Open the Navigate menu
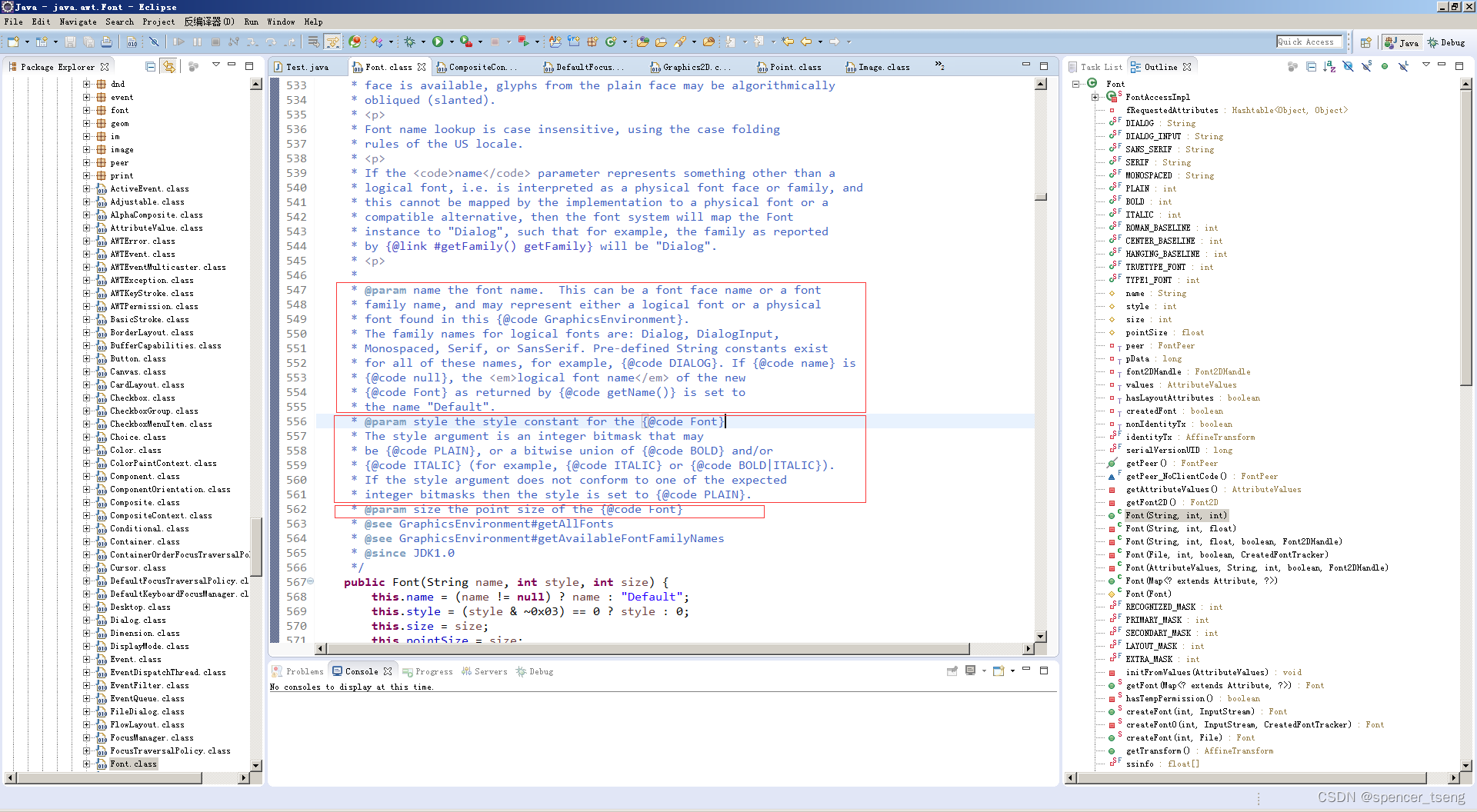The image size is (1477, 812). pyautogui.click(x=78, y=22)
